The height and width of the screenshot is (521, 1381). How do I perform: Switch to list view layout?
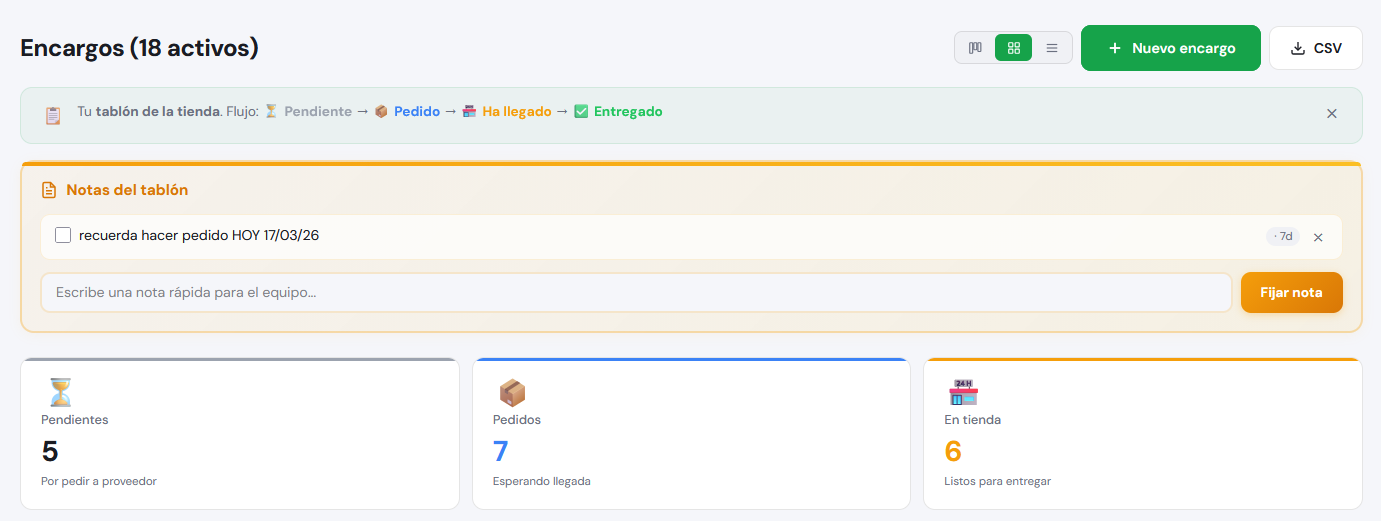click(1051, 48)
